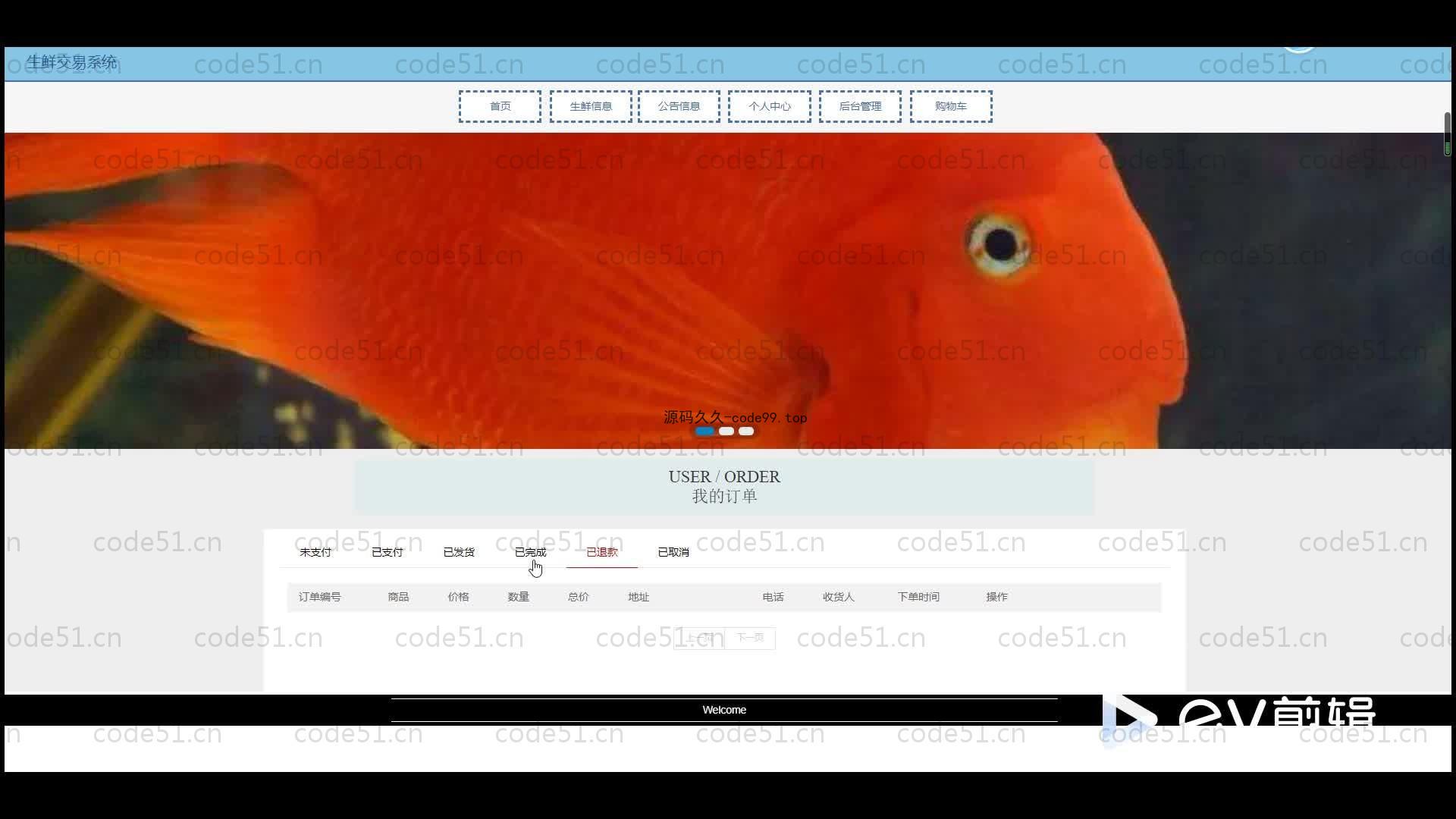Click the 数量 column header
Image resolution: width=1456 pixels, height=819 pixels.
[x=519, y=597]
